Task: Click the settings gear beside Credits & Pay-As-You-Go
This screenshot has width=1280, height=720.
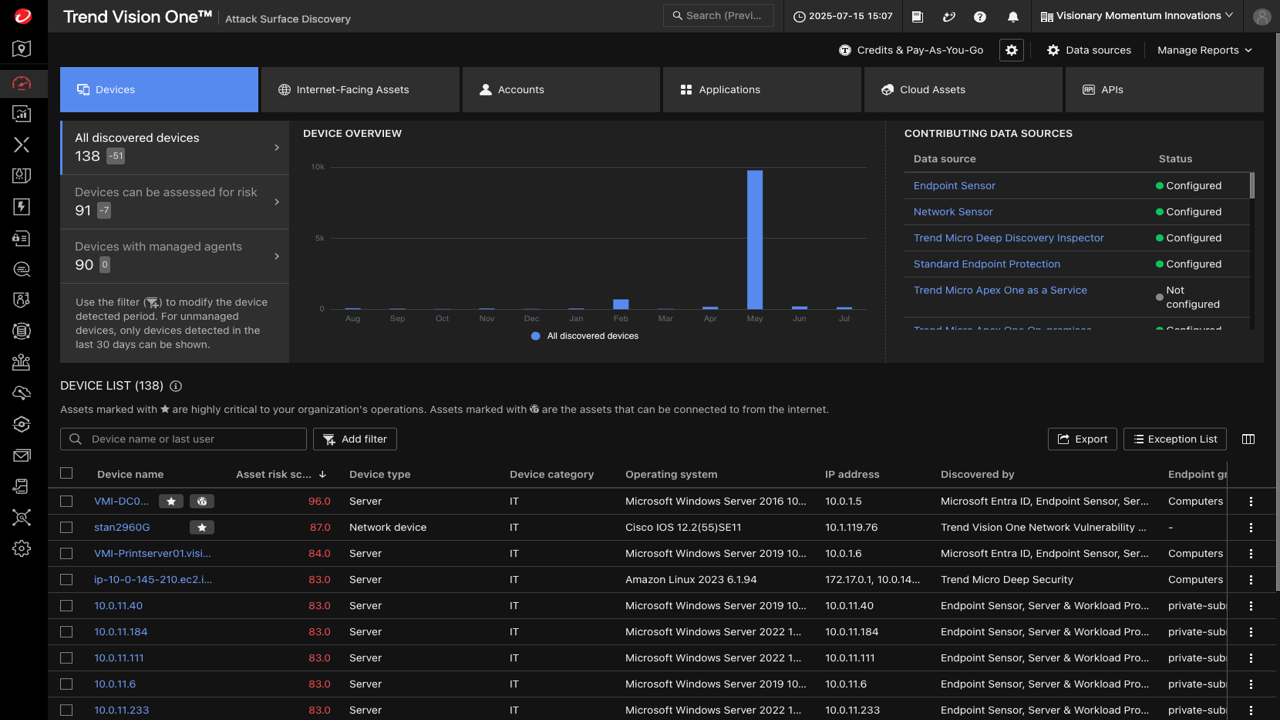Action: [1012, 50]
